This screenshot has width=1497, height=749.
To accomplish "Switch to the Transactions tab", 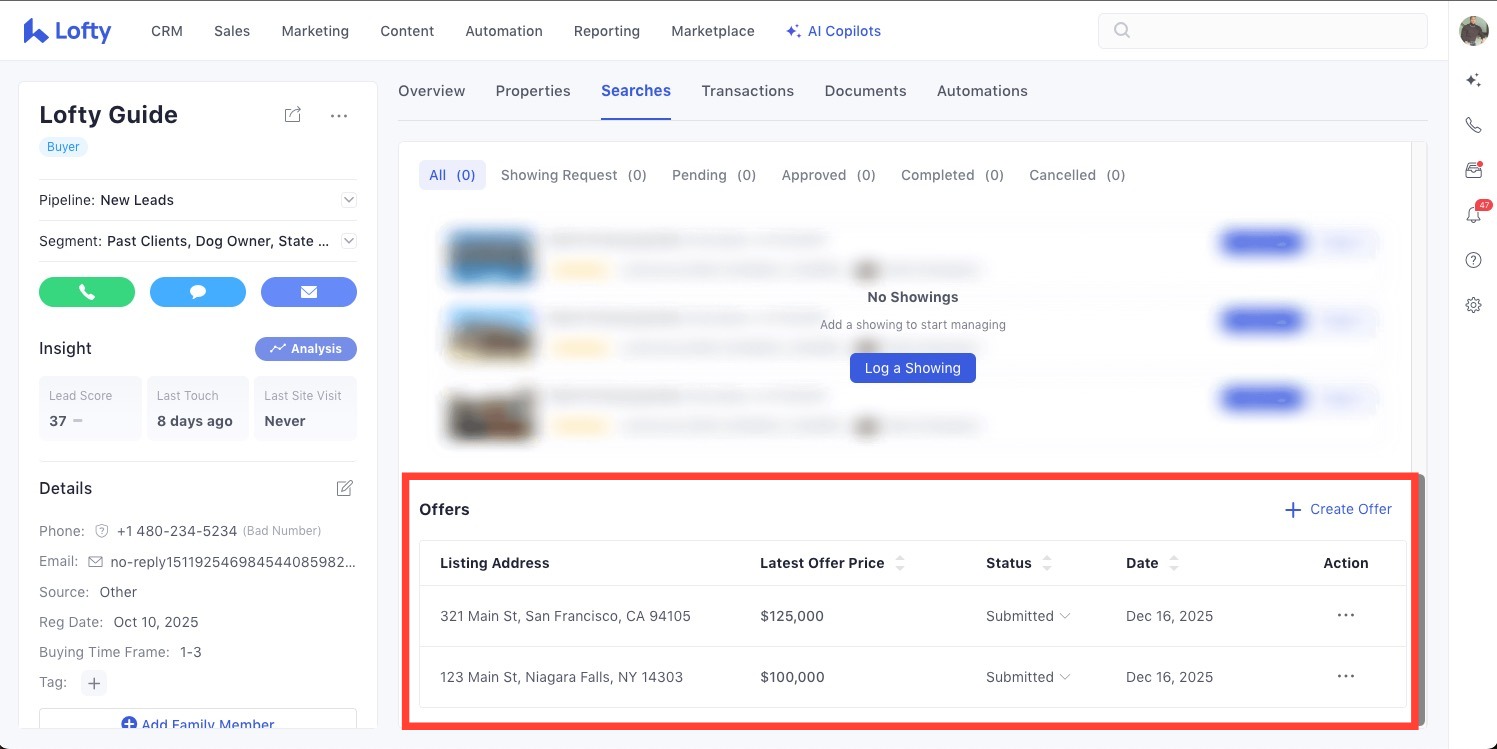I will (747, 91).
